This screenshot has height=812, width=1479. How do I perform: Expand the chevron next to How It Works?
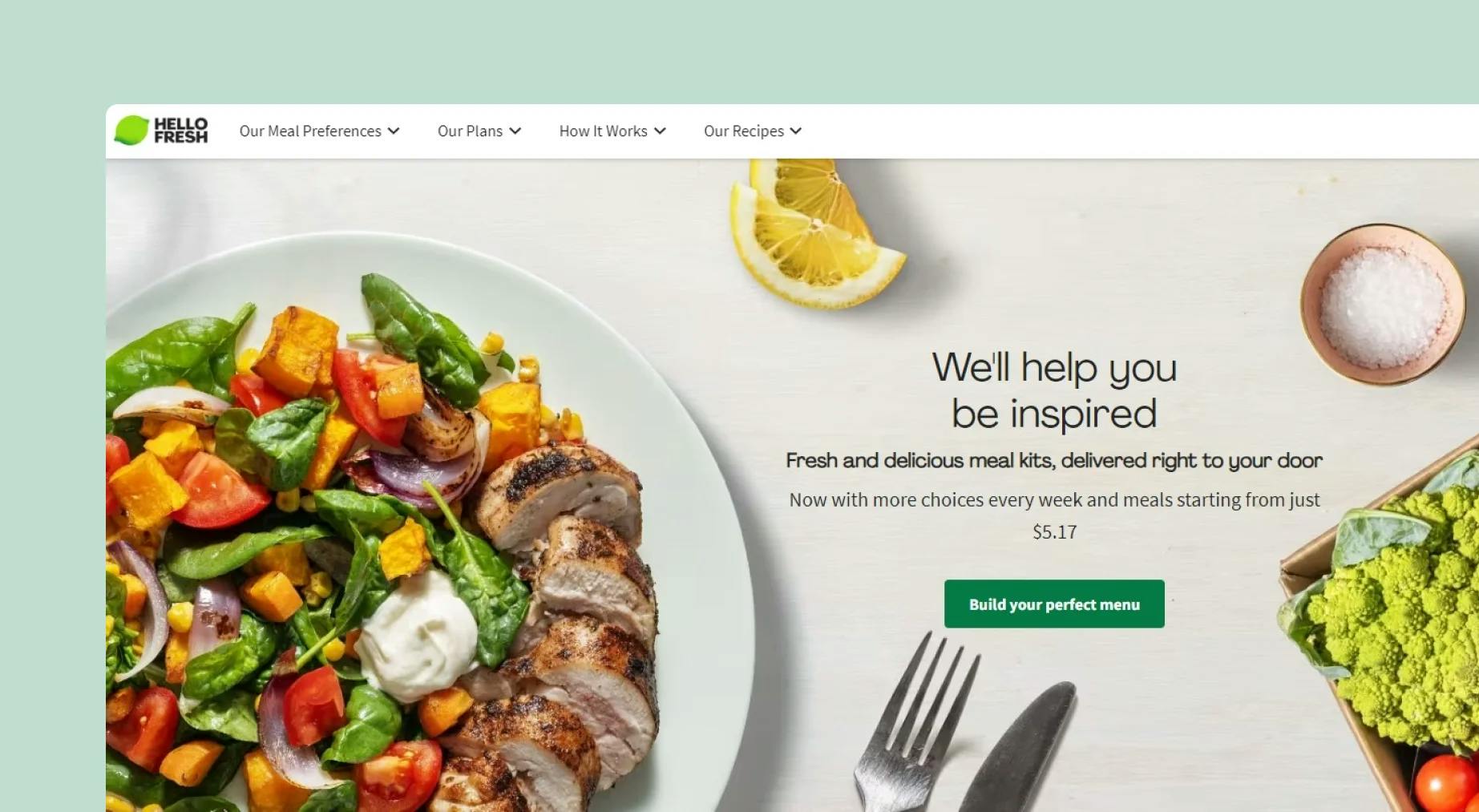click(660, 131)
